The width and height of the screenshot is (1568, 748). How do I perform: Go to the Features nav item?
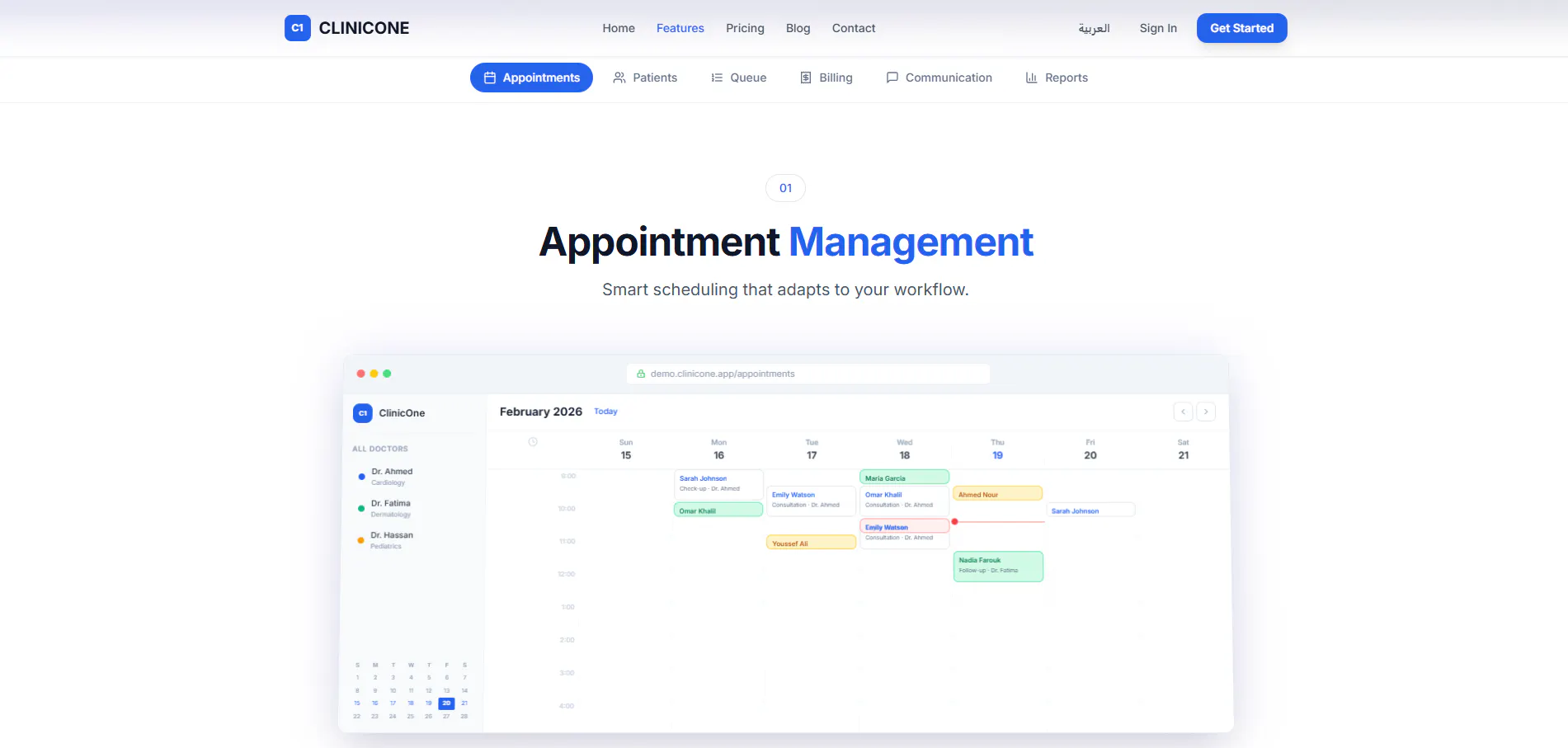coord(680,28)
